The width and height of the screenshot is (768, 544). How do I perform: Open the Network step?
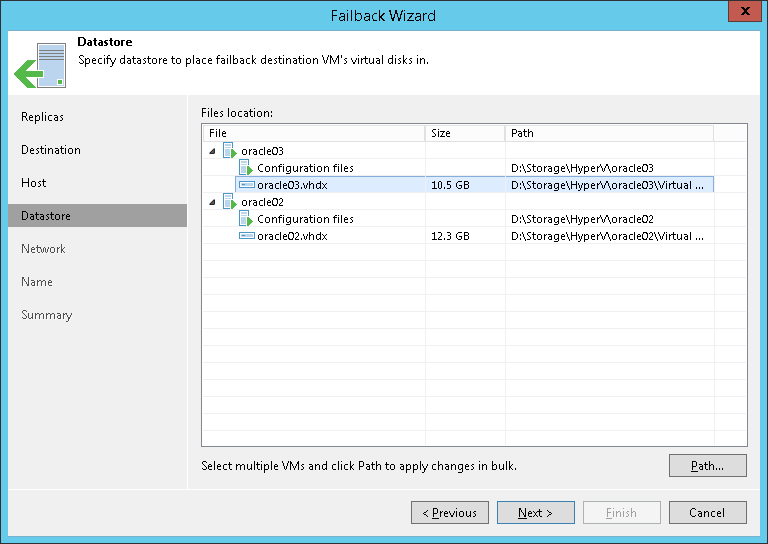[x=43, y=249]
